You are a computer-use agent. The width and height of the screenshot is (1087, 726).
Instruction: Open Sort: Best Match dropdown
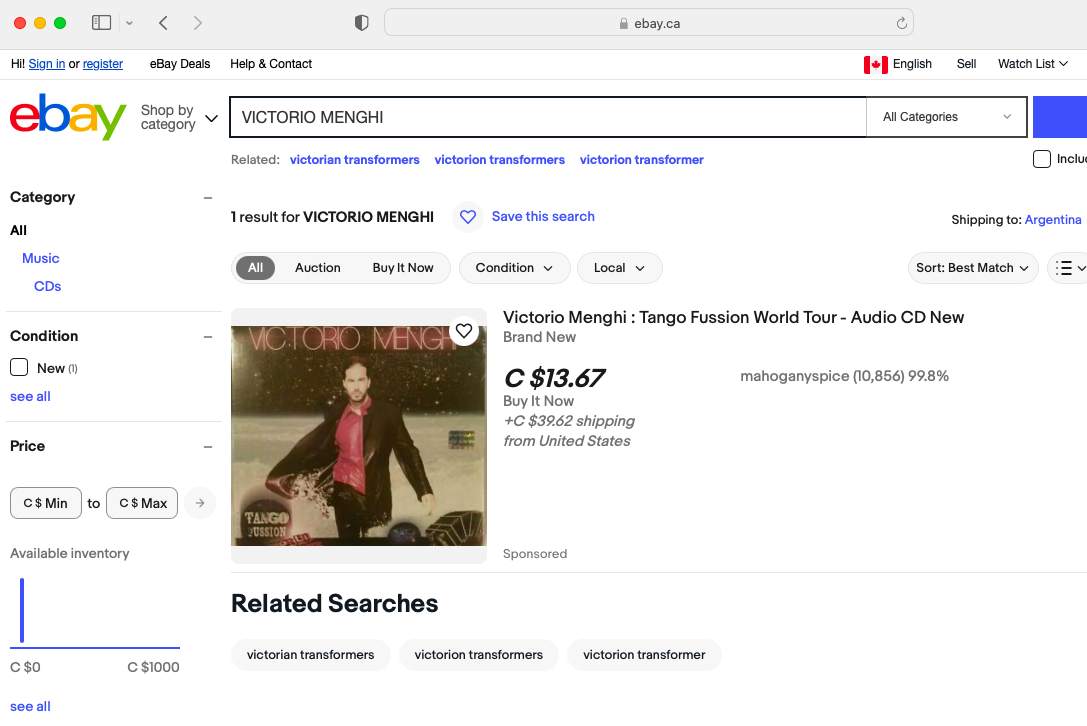point(973,268)
